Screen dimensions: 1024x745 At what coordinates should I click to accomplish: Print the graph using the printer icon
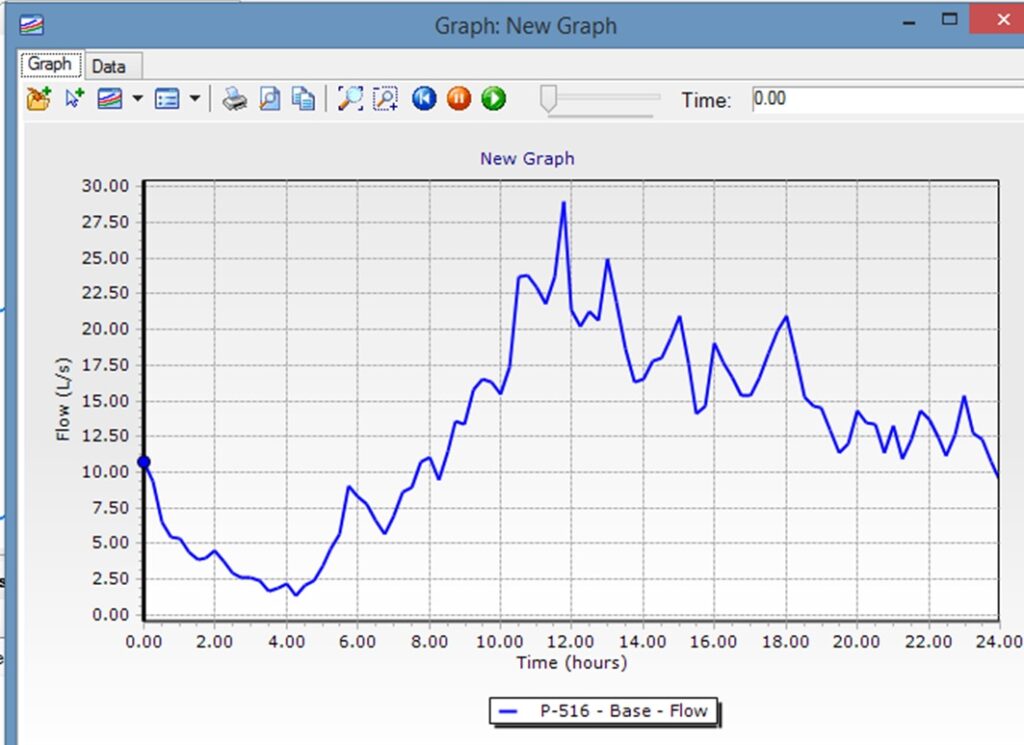pyautogui.click(x=234, y=99)
